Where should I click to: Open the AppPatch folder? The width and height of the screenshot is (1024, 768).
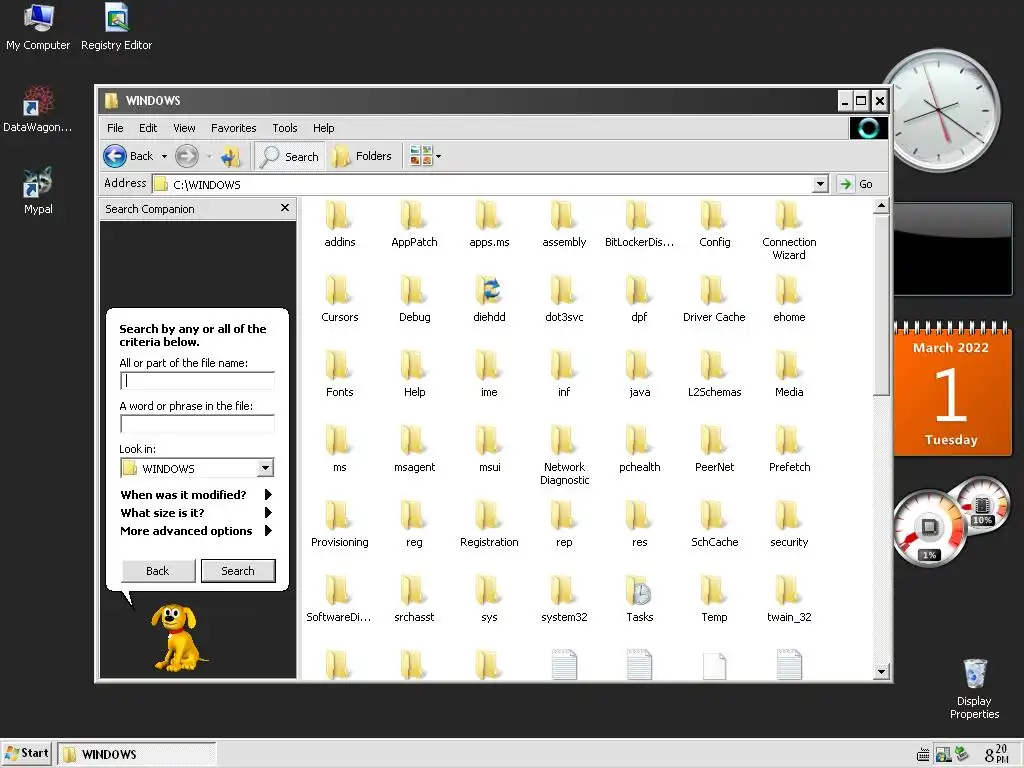[414, 224]
